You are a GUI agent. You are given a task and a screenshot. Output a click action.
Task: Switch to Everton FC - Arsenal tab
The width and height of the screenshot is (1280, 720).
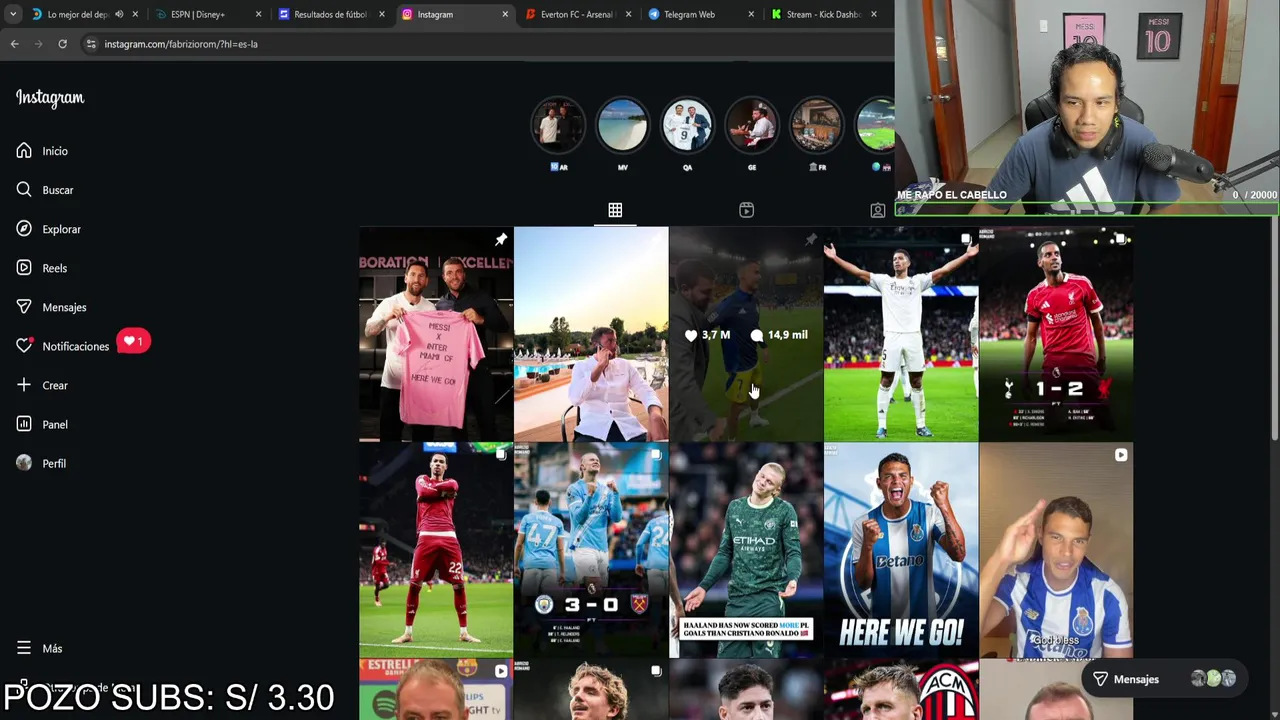tap(577, 14)
